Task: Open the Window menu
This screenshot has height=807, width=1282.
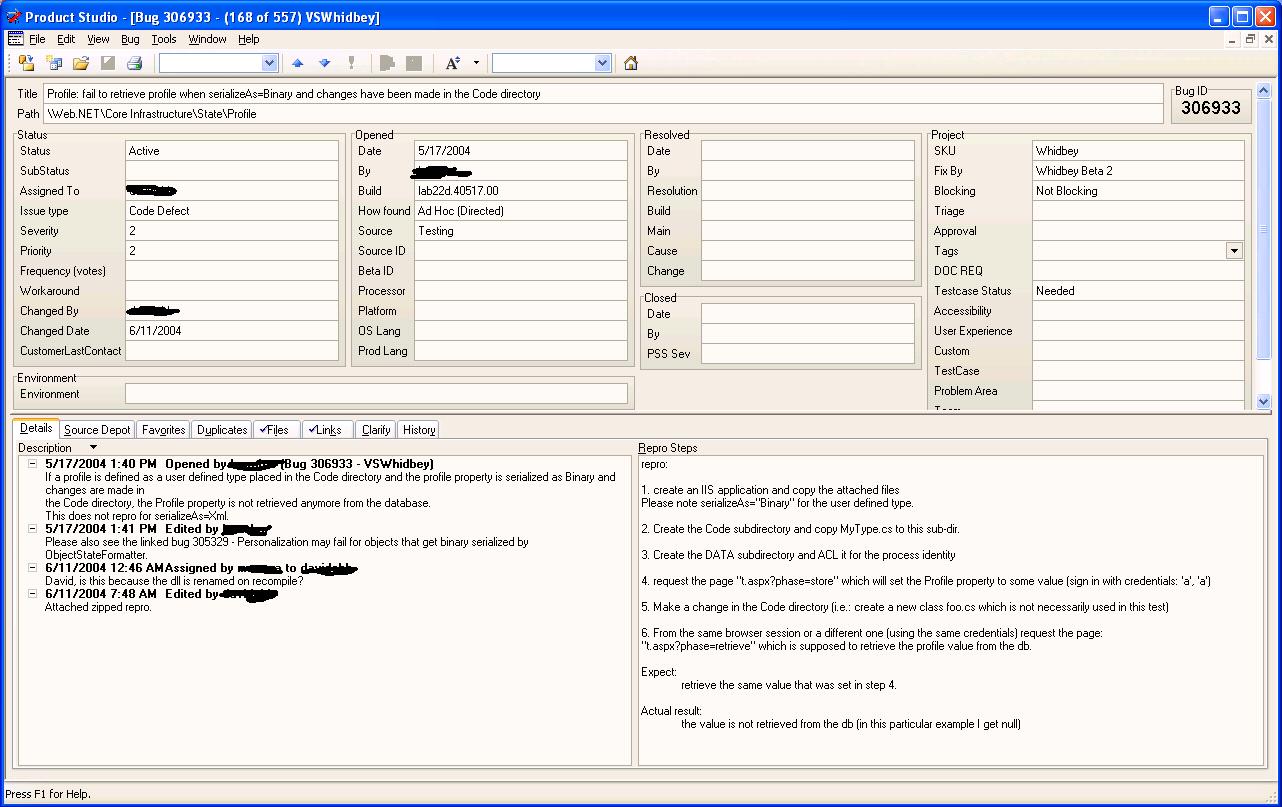Action: coord(207,39)
